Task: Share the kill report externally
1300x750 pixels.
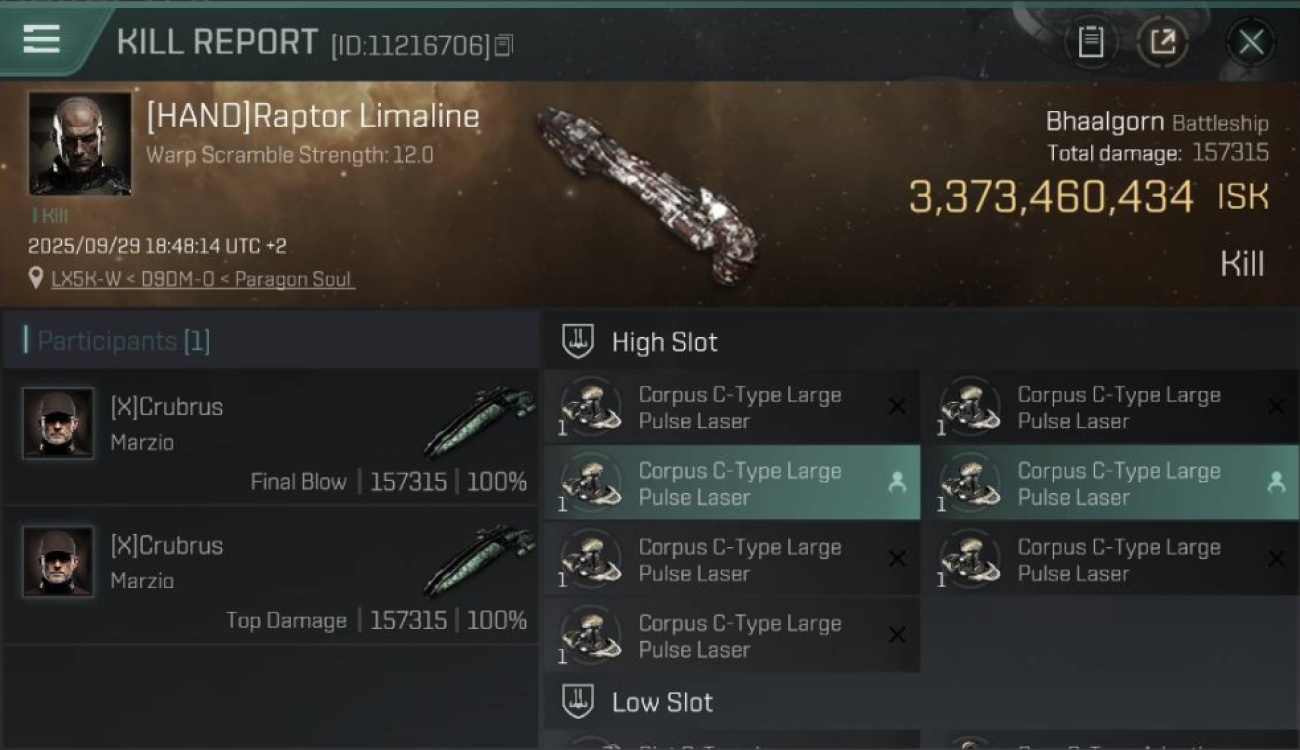Action: pos(1162,42)
